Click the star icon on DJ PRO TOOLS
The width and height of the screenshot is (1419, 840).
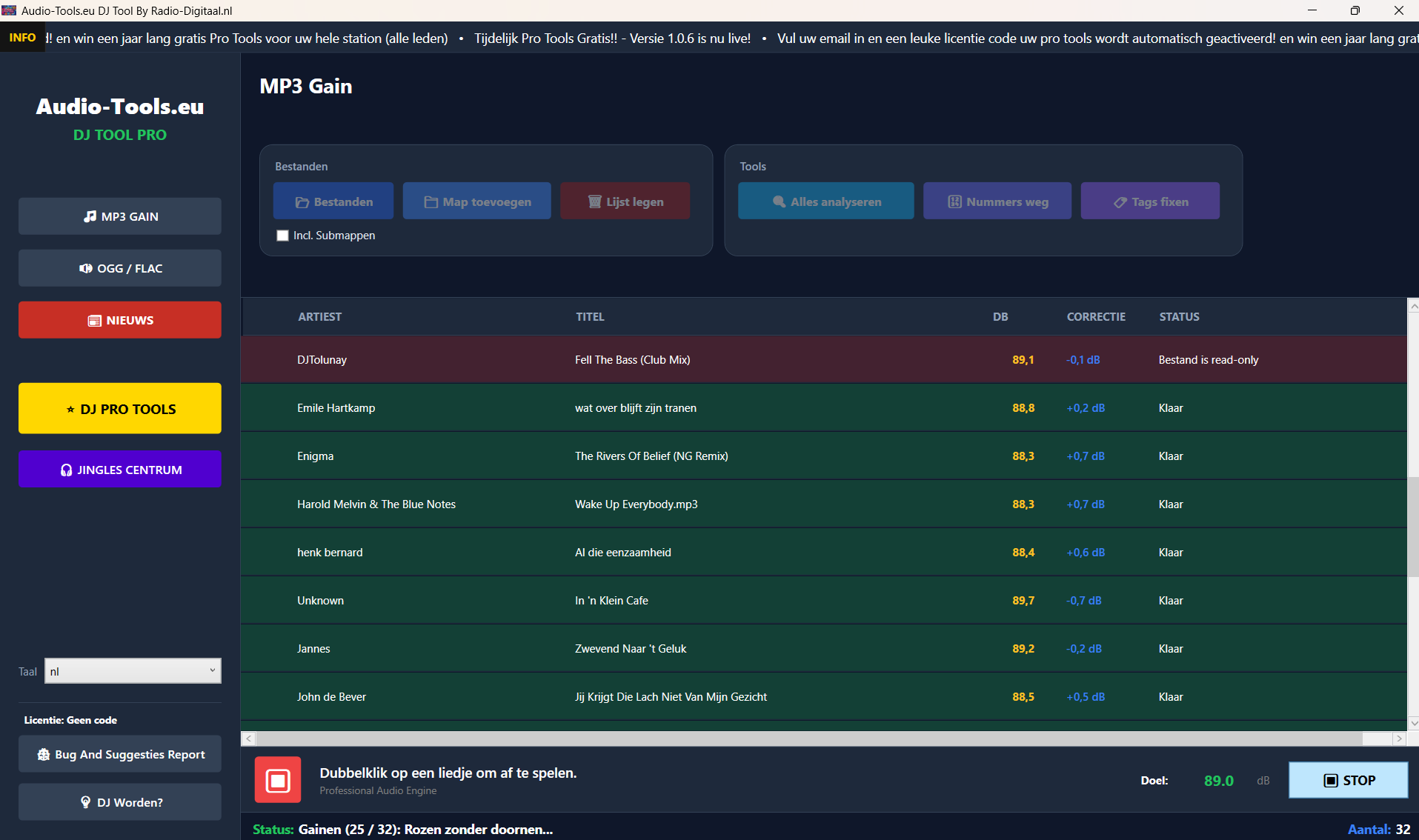point(70,409)
